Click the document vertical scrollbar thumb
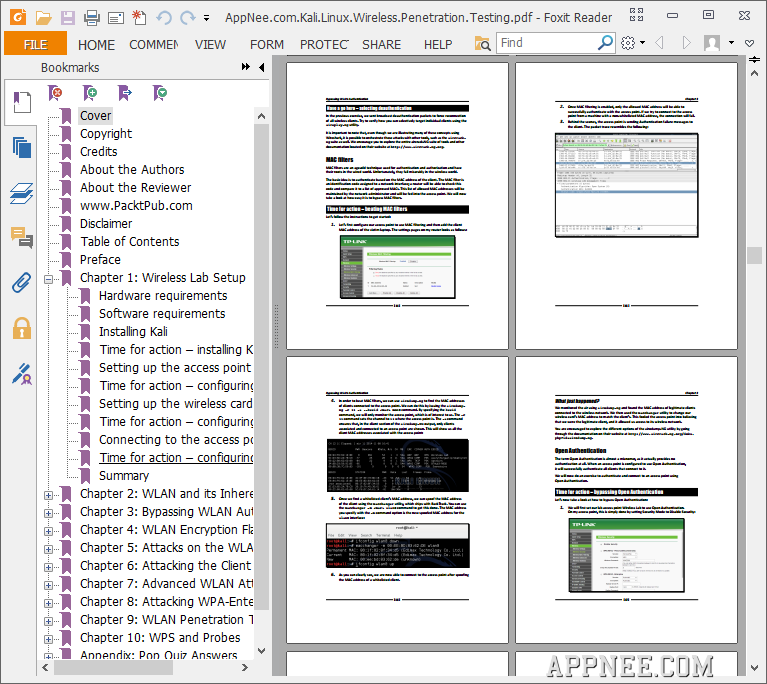 (754, 255)
